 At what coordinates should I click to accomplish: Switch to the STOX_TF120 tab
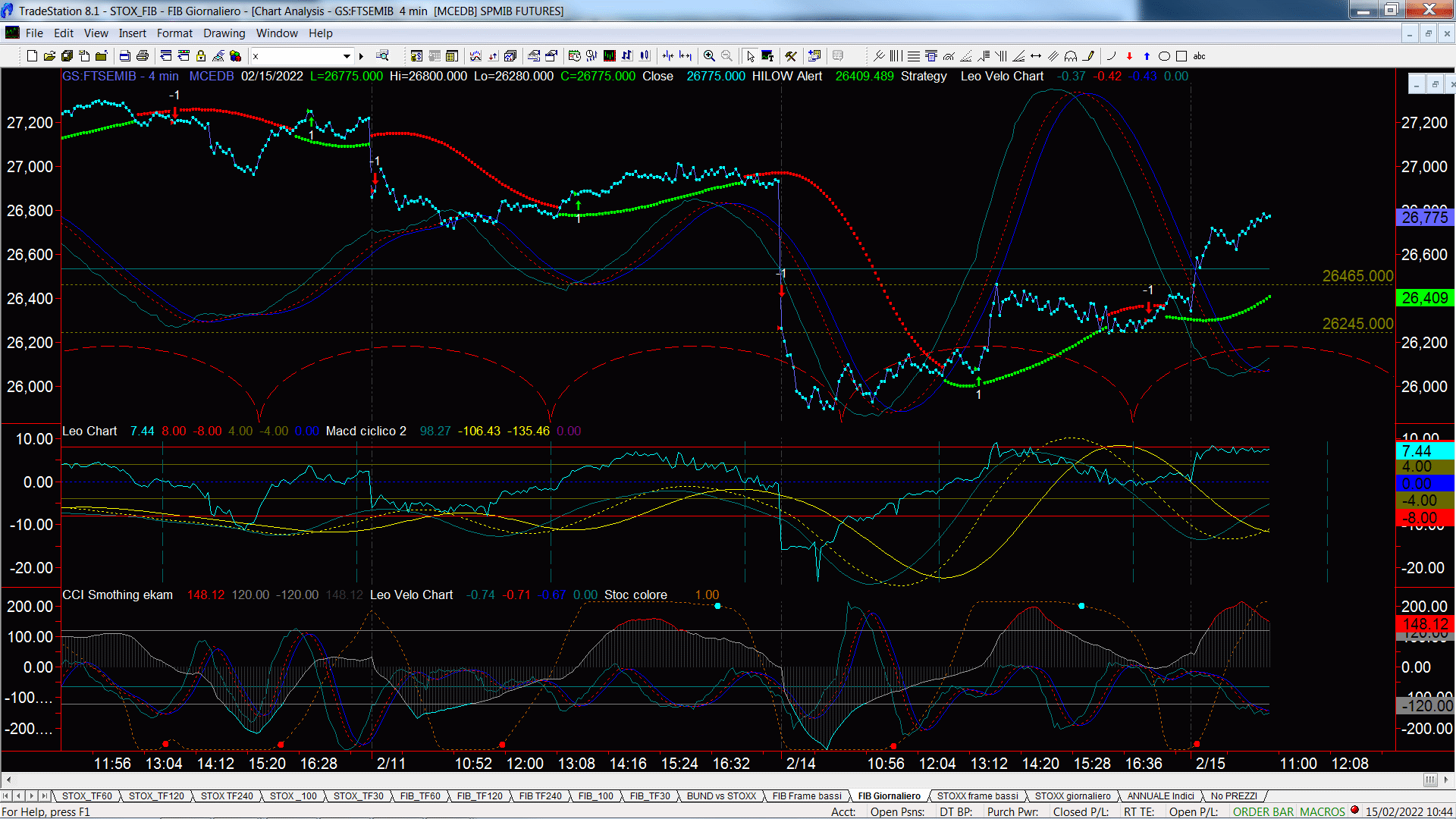click(x=156, y=795)
